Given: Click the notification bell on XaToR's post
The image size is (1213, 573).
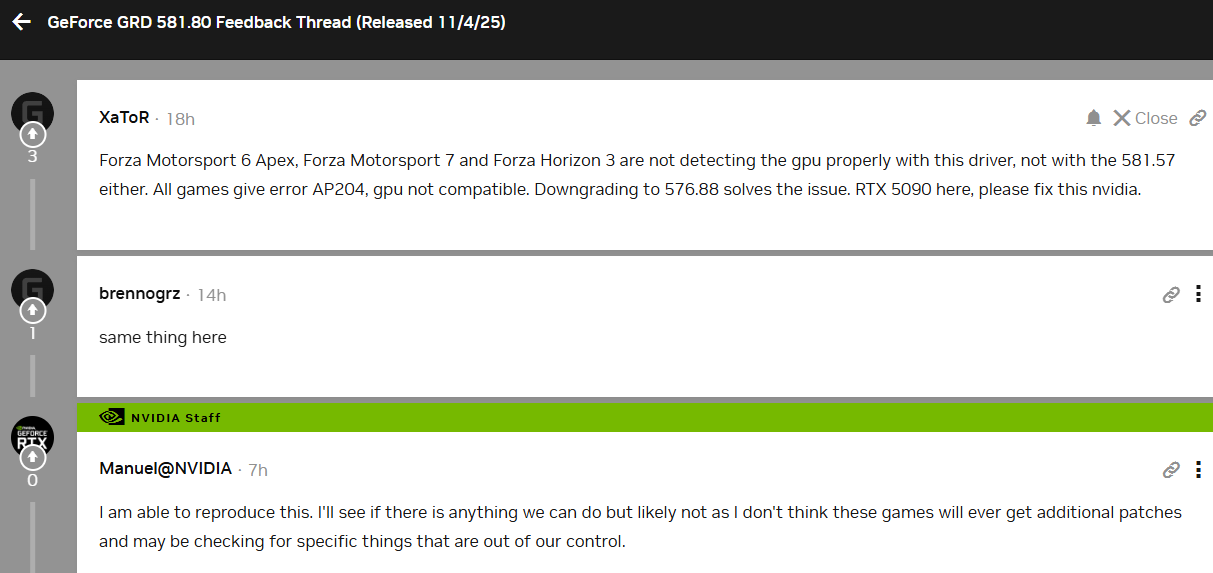Looking at the screenshot, I should 1094,118.
